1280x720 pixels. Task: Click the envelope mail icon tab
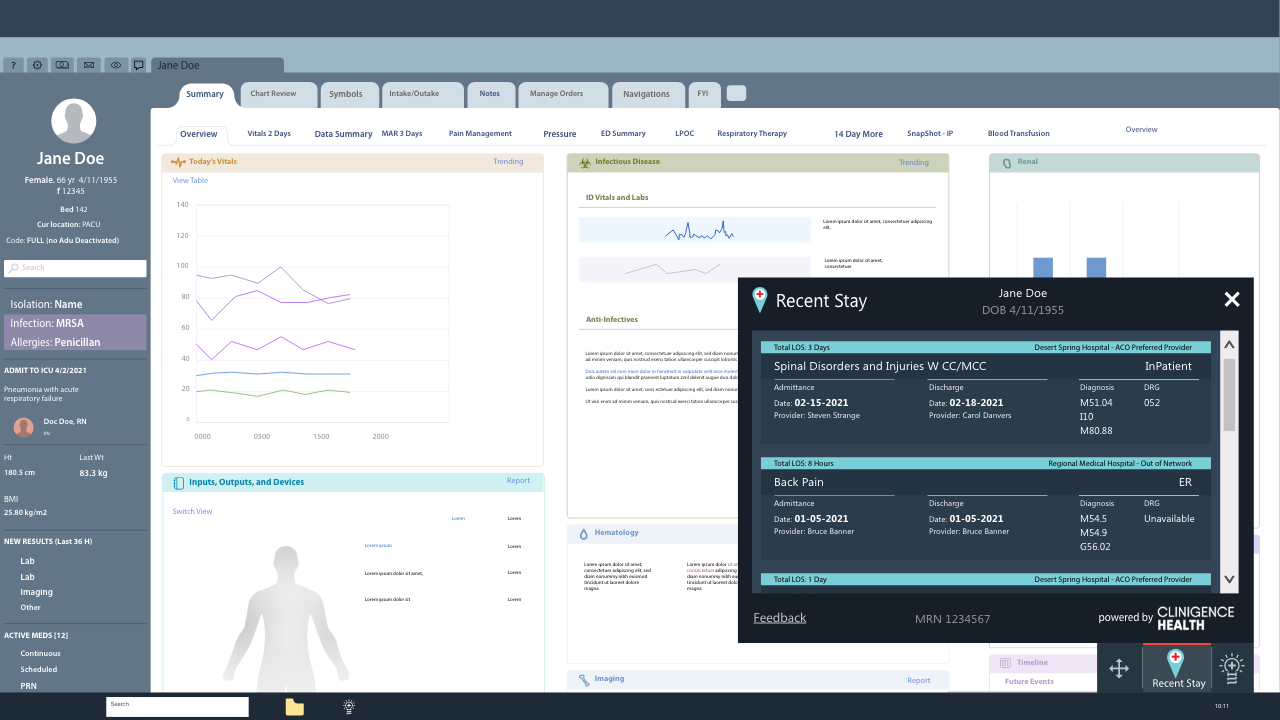[x=89, y=65]
